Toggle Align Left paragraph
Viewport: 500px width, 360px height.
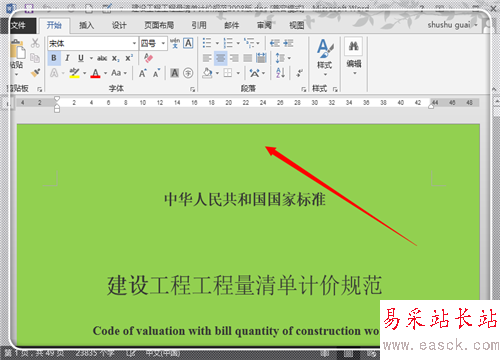[207, 58]
